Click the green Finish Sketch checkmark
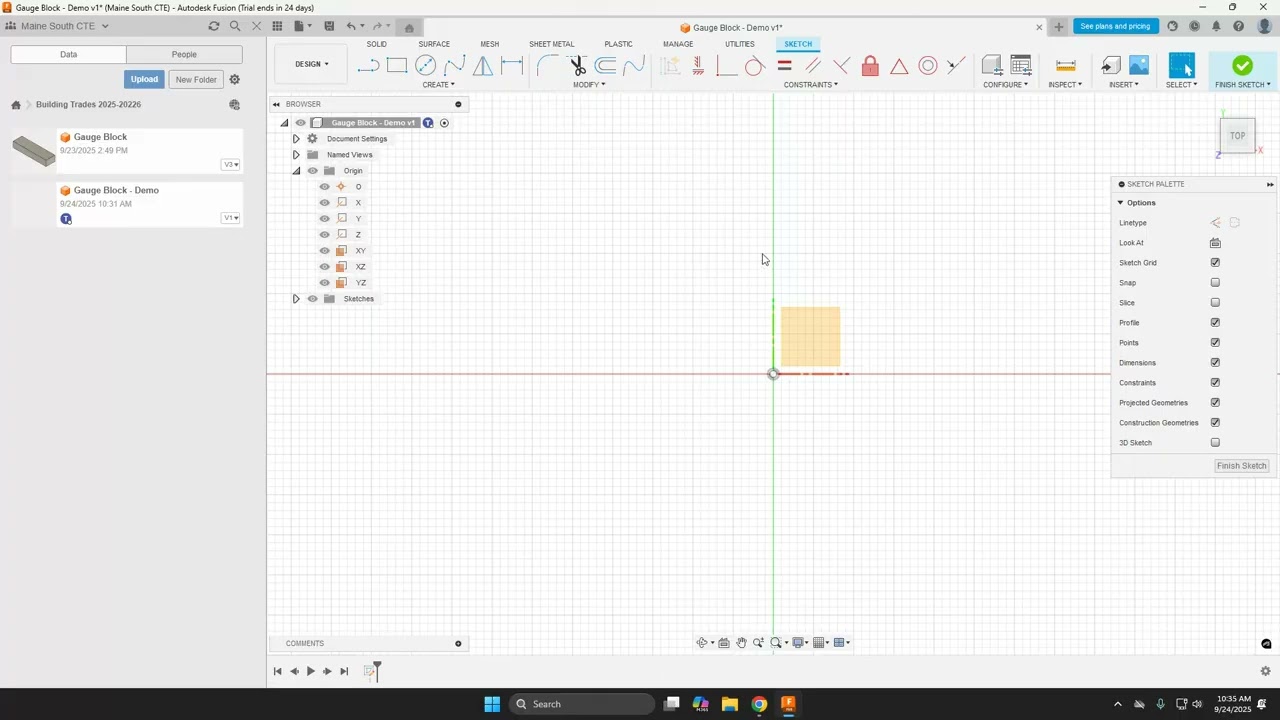Viewport: 1280px width, 720px height. pos(1242,66)
